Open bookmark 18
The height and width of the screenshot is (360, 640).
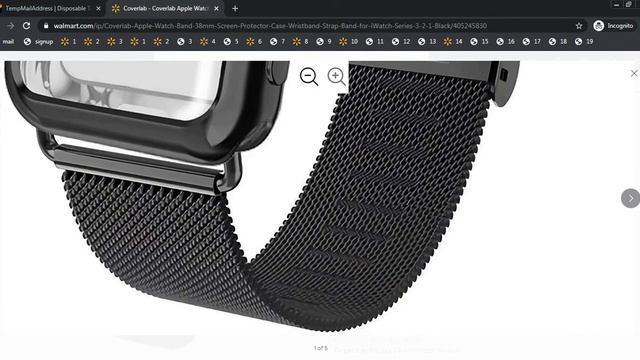click(558, 41)
